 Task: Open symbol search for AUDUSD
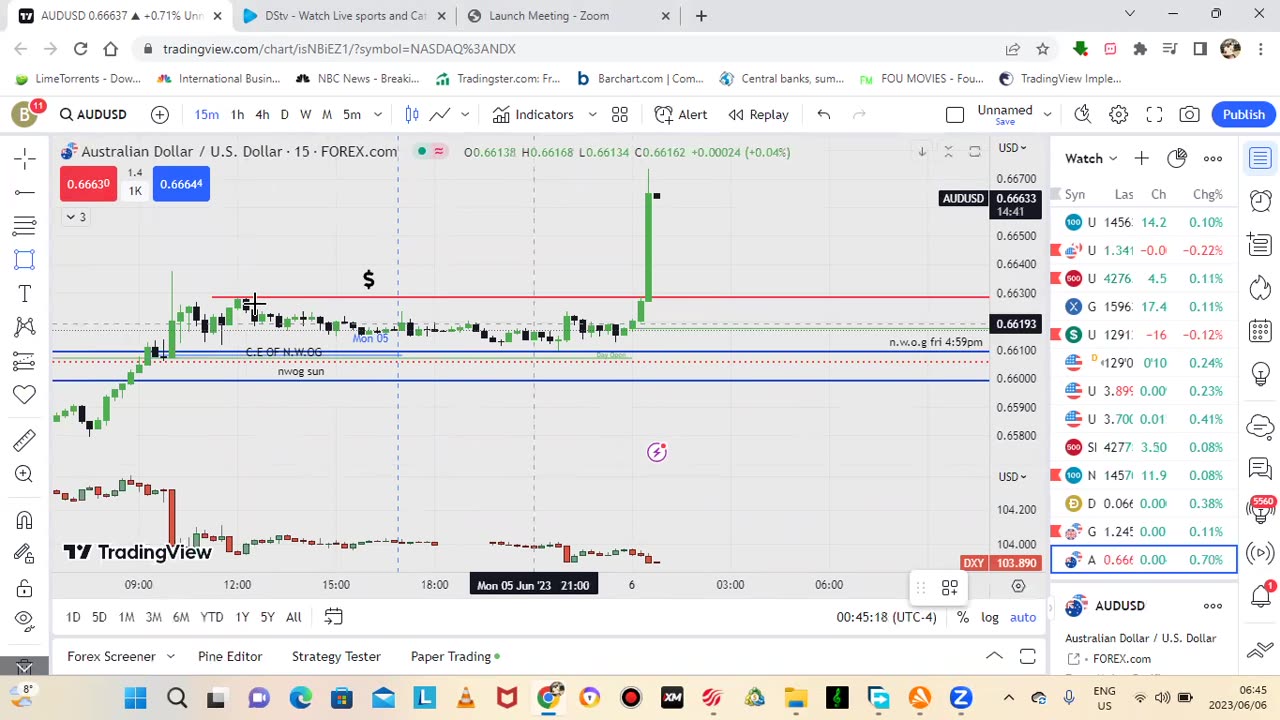92,114
